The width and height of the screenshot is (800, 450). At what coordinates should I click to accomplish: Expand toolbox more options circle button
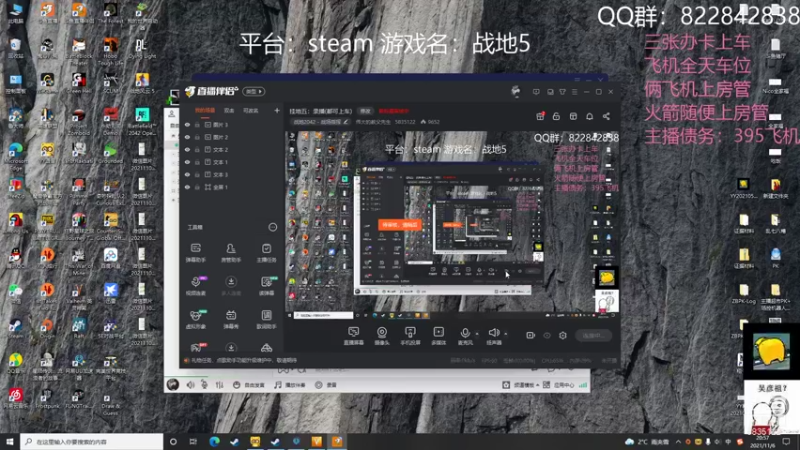273,227
